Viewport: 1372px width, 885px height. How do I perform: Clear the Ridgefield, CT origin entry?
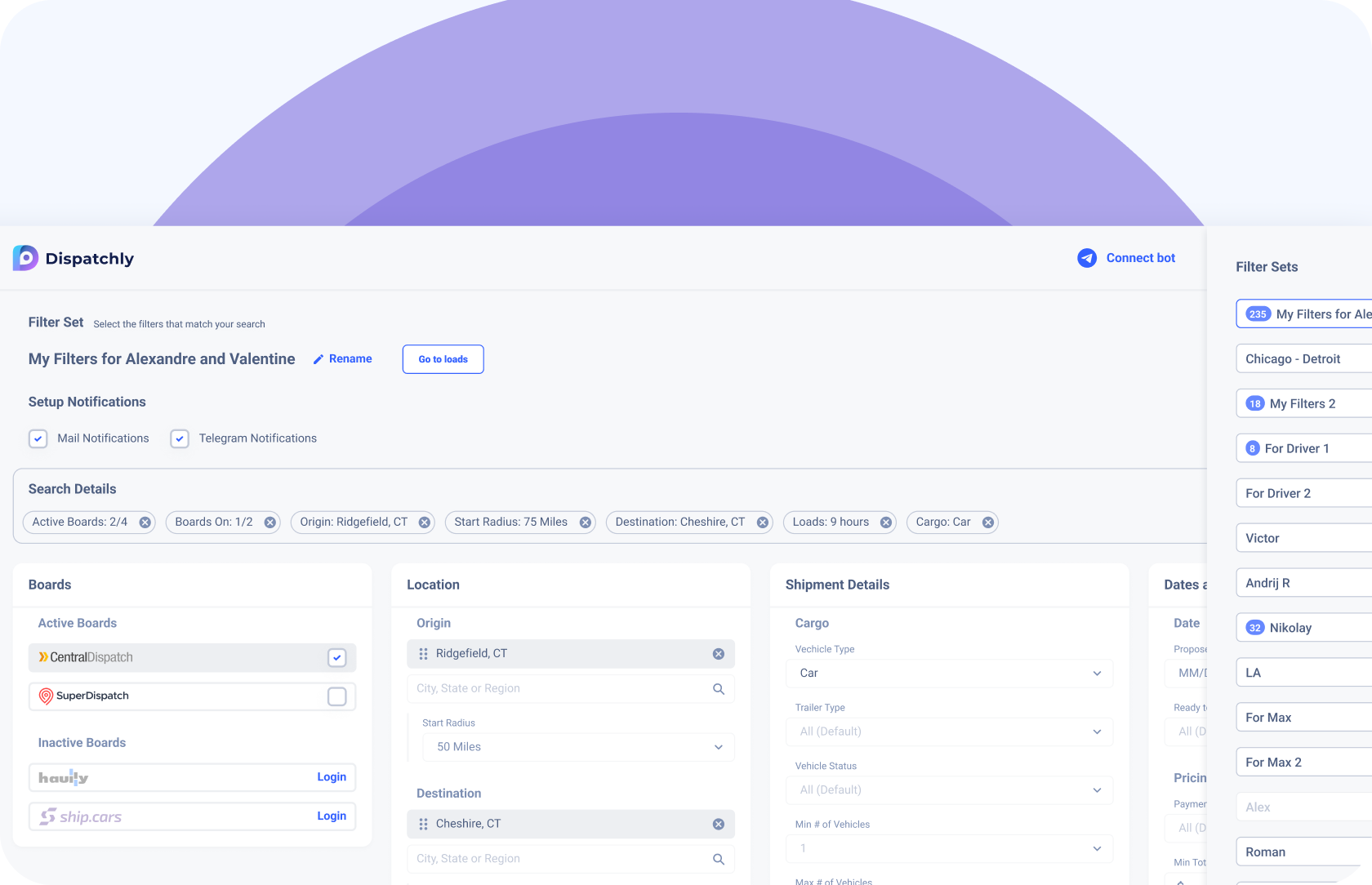(718, 654)
